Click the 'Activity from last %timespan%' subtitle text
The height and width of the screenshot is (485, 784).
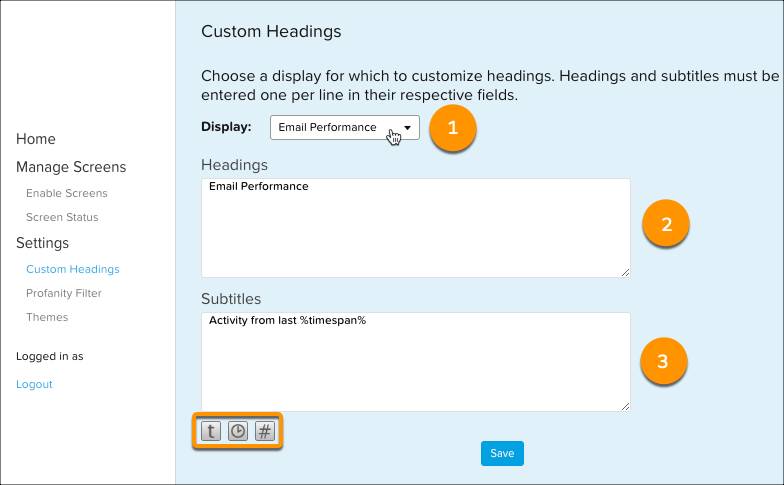click(x=288, y=320)
